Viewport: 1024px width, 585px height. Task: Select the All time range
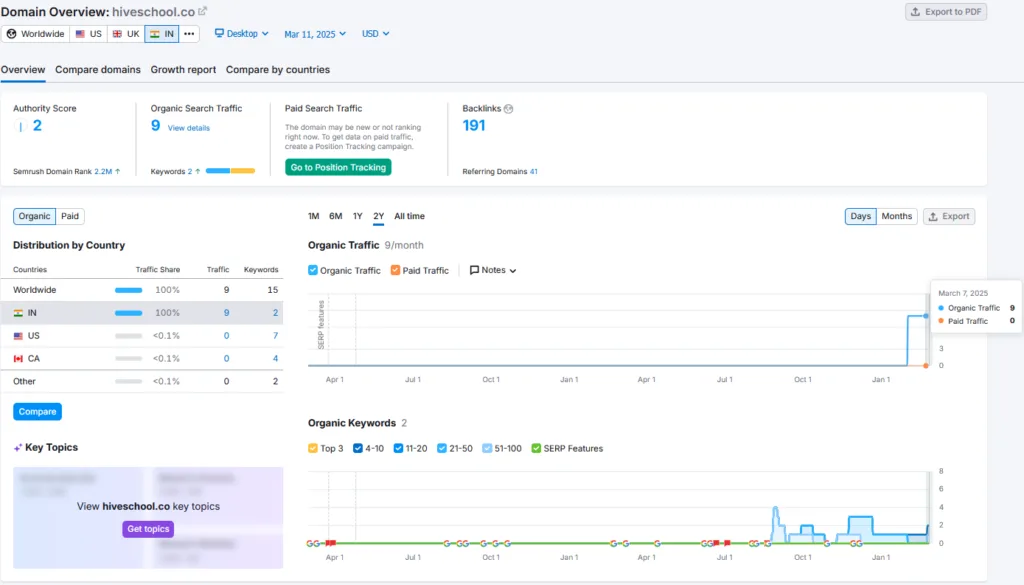(409, 216)
